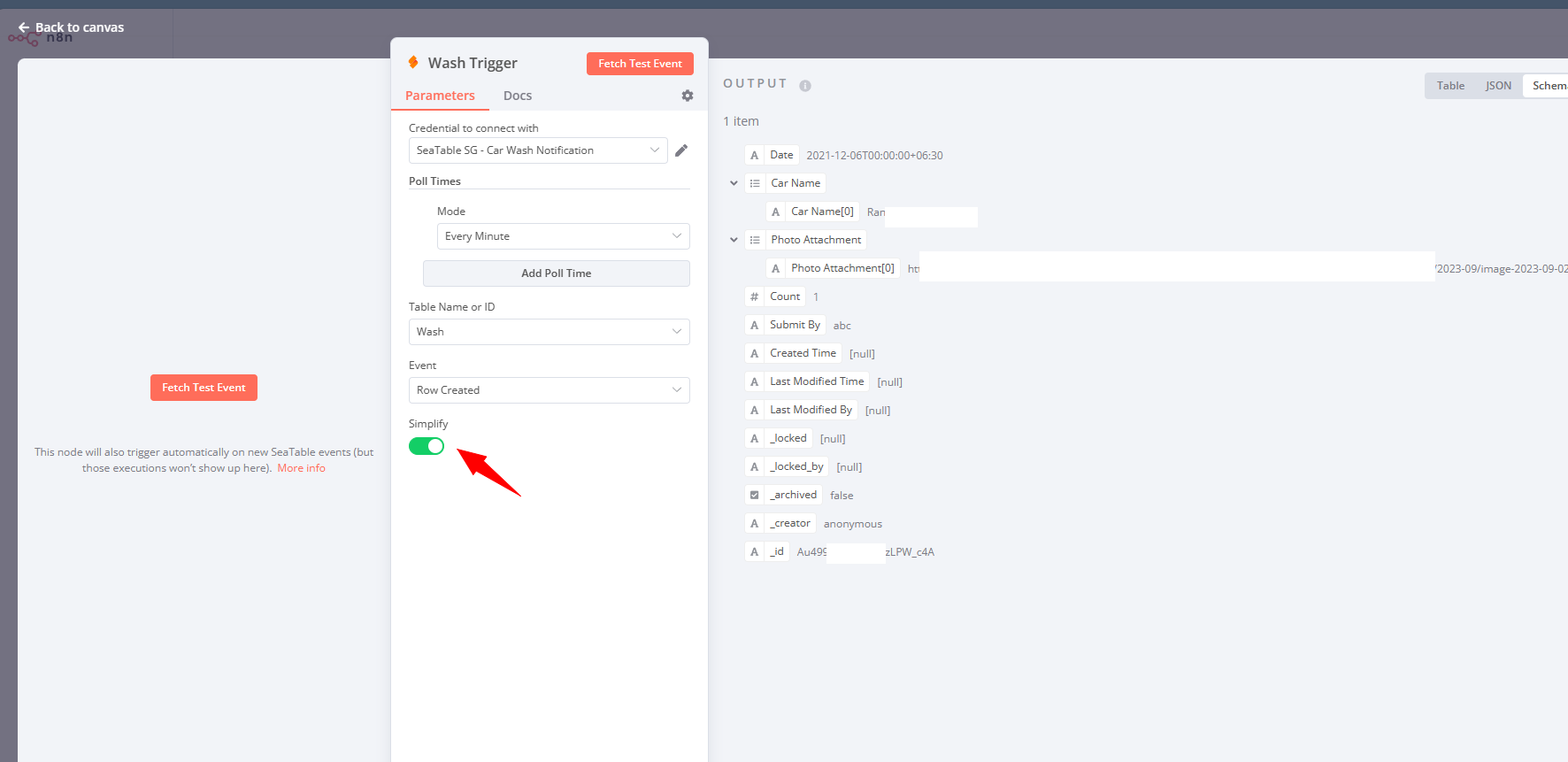The image size is (1568, 762).
Task: Click the Date string type icon
Action: [754, 155]
